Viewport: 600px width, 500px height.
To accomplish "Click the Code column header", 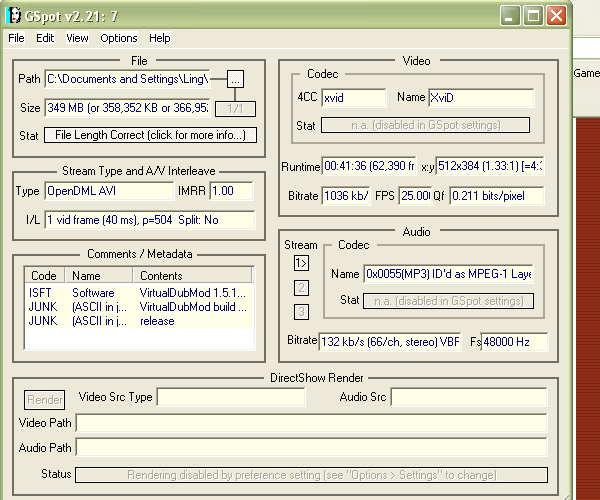I will (44, 275).
